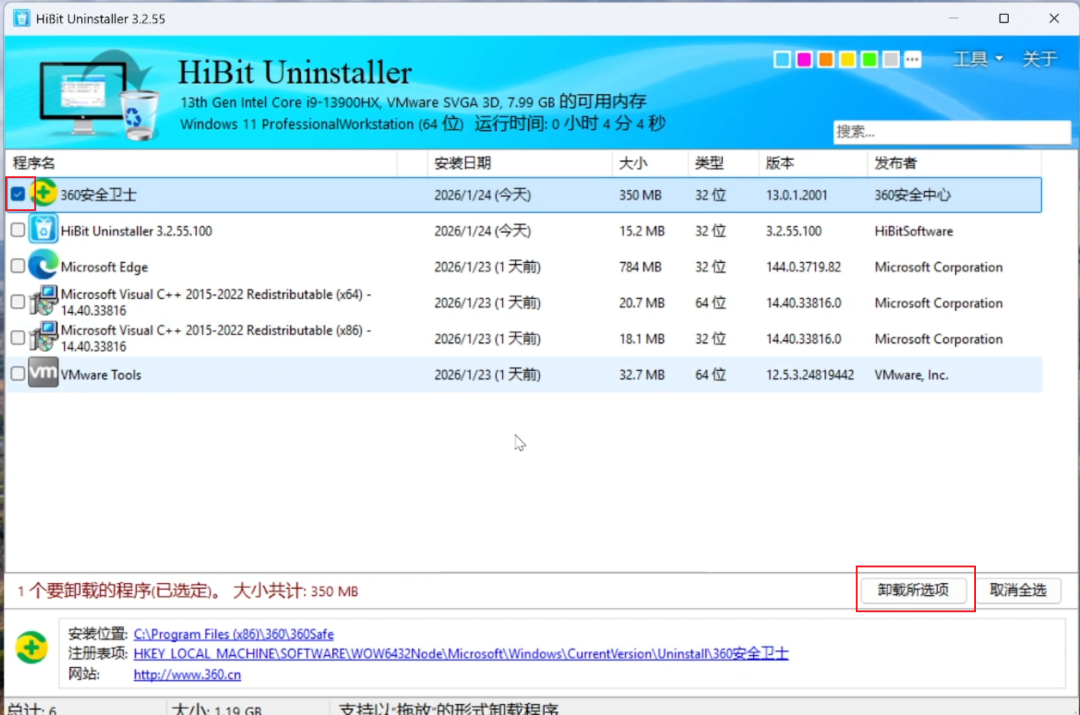Screen dimensions: 1080x715
Task: Open the 工具 dropdown menu
Action: (x=977, y=59)
